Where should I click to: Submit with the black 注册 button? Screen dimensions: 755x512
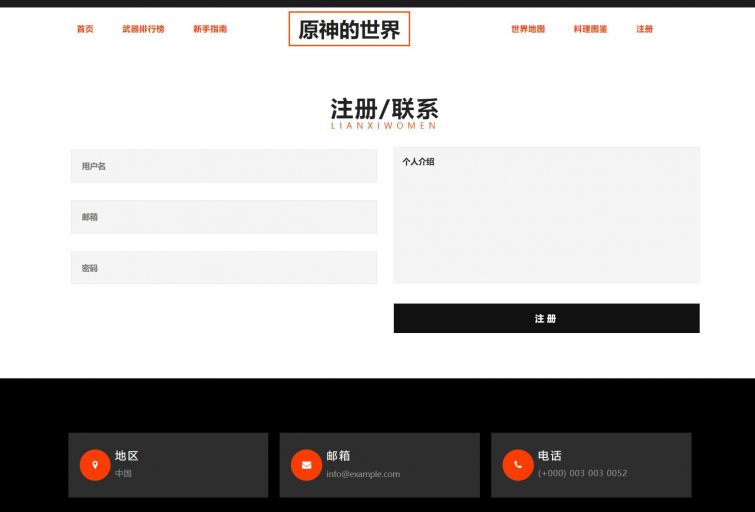(x=547, y=318)
